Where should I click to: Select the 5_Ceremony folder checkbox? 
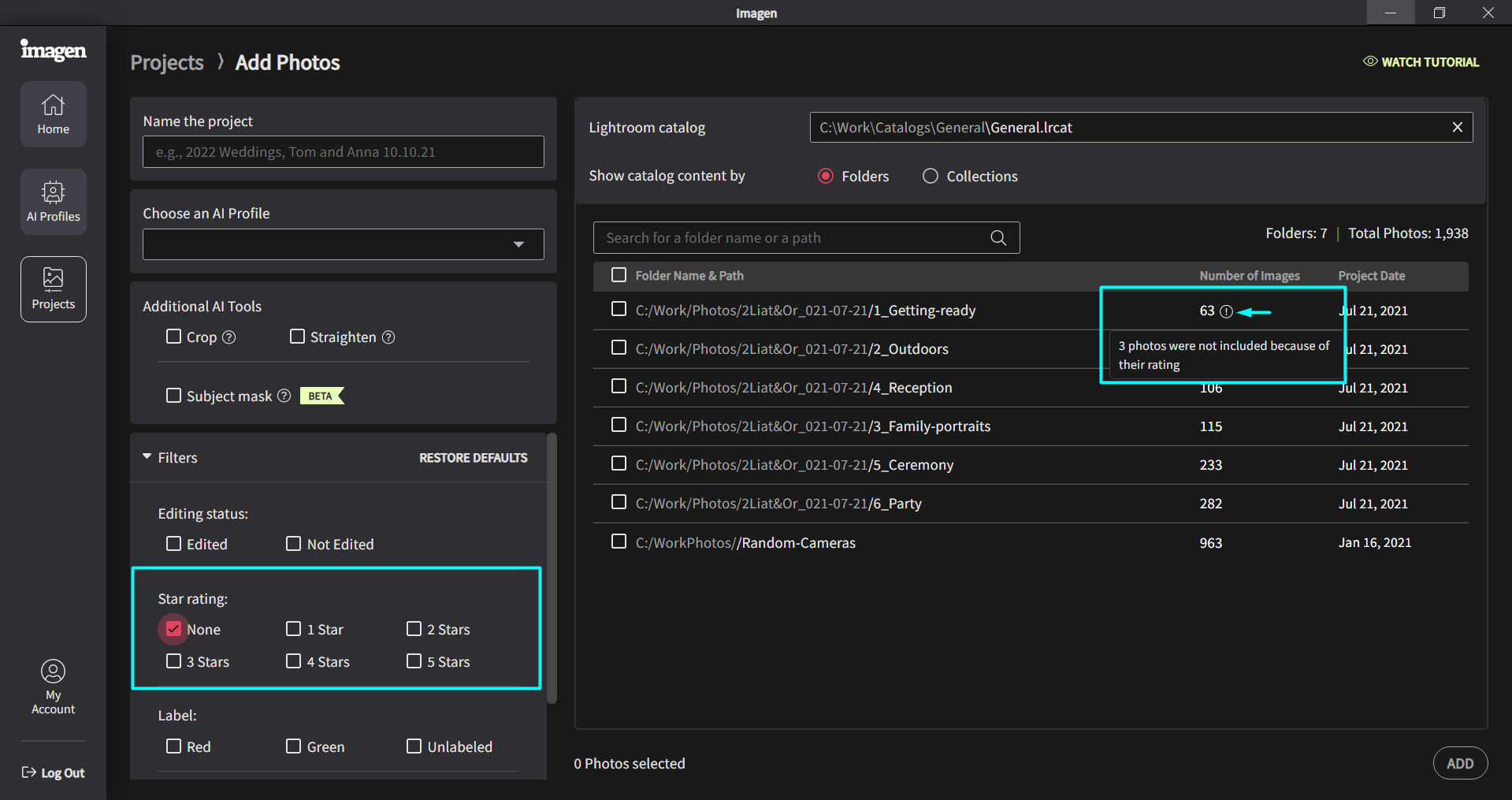coord(619,463)
